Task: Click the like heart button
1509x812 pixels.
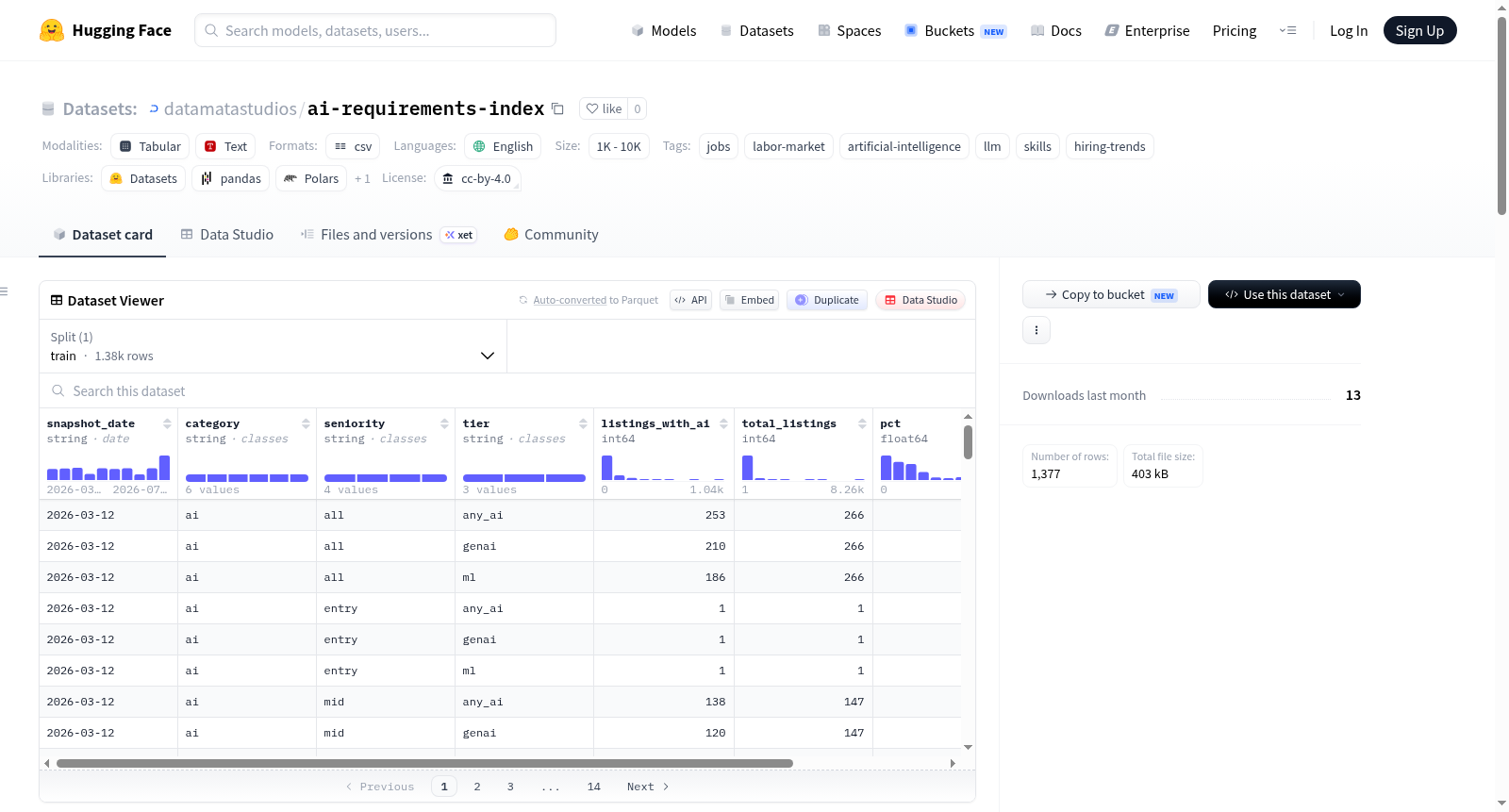Action: [x=604, y=108]
